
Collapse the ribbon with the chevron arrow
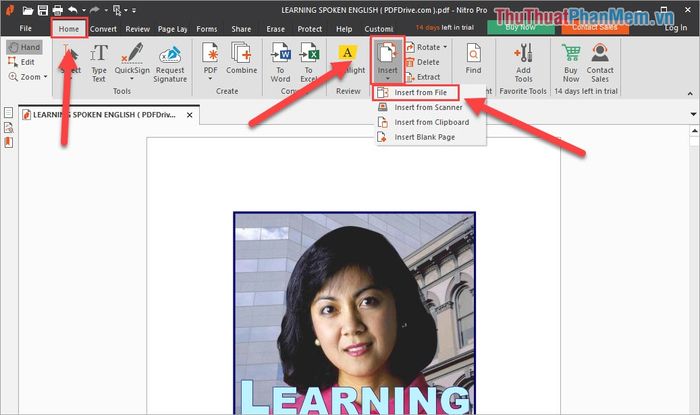point(690,94)
